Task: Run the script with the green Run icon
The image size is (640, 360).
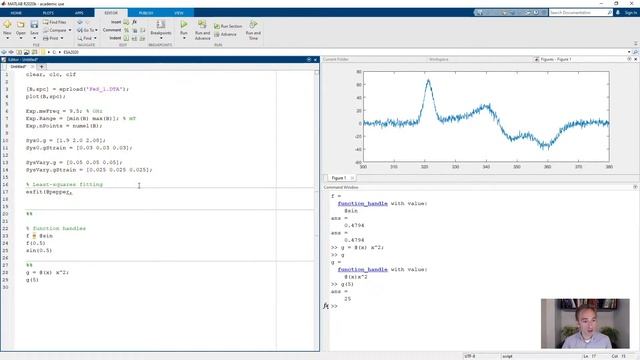Action: [184, 25]
